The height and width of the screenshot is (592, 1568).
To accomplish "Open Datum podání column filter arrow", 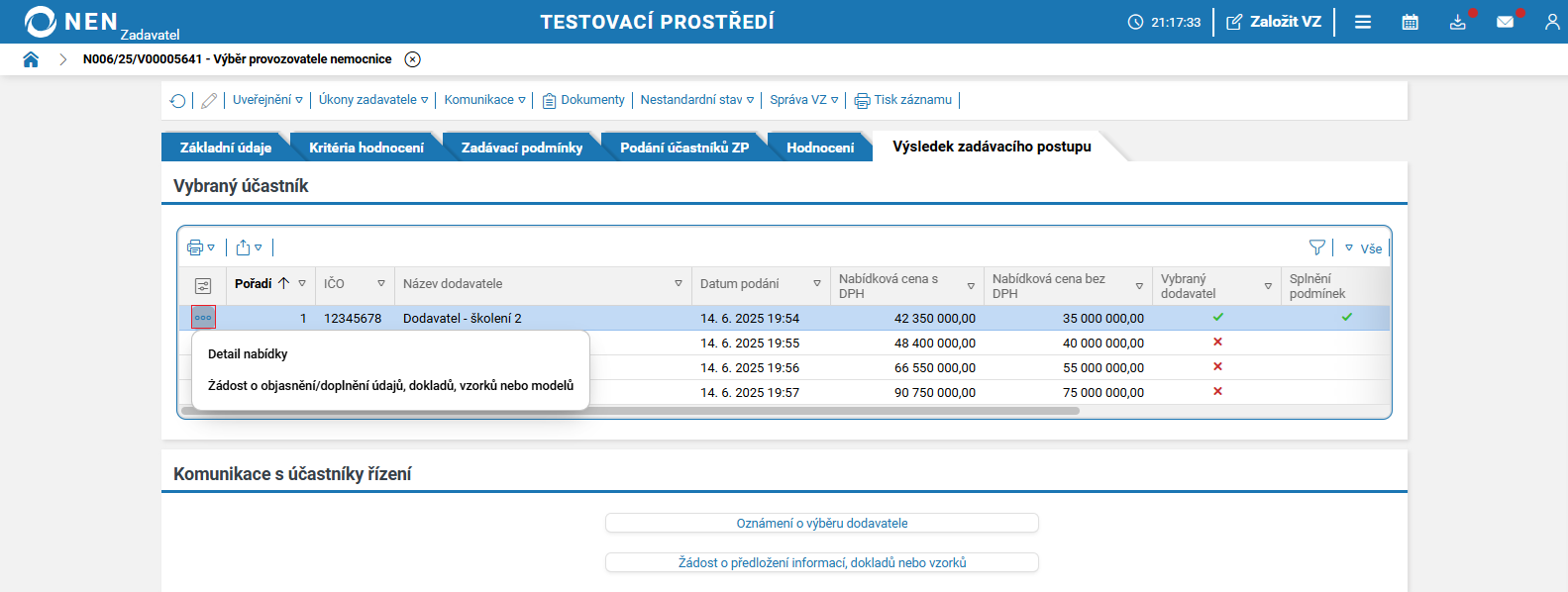I will click(817, 284).
